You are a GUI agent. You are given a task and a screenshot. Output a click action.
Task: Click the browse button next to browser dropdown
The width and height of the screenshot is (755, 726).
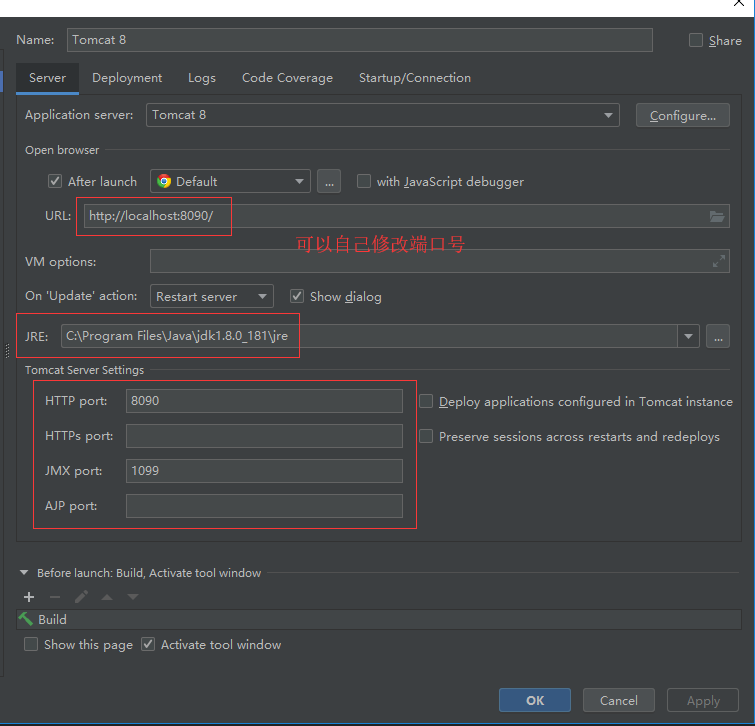tap(329, 182)
